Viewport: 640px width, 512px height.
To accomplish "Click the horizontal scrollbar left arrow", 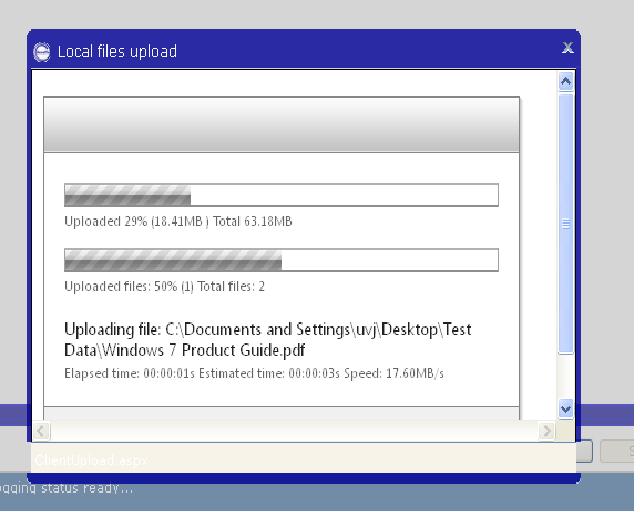I will pos(42,431).
